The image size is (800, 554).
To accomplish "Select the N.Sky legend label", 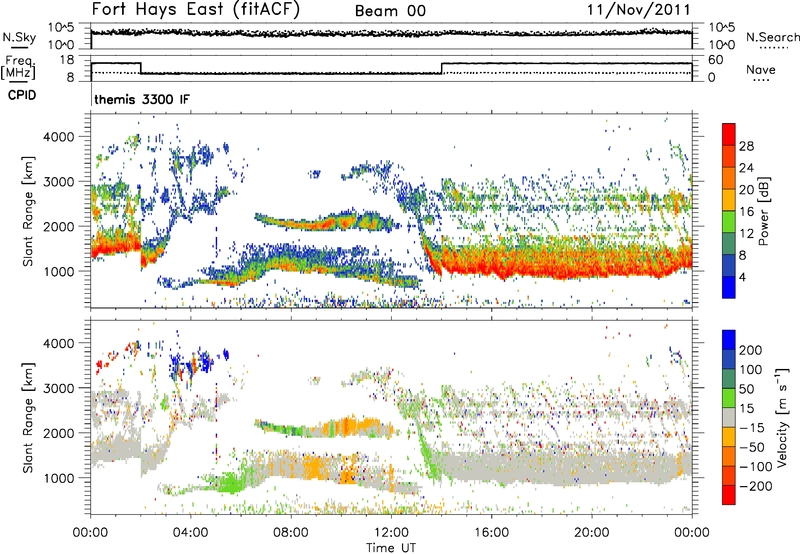I will click(x=19, y=37).
